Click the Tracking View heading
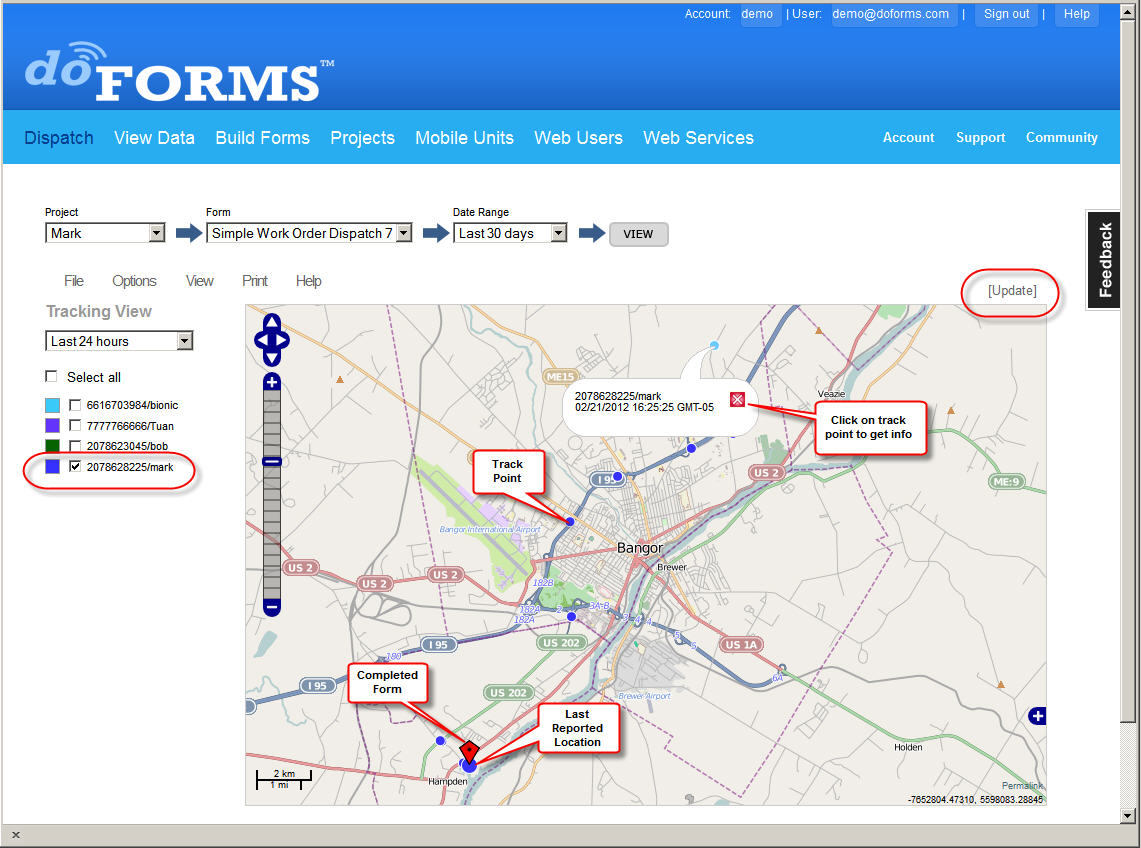This screenshot has width=1141, height=848. tap(99, 312)
